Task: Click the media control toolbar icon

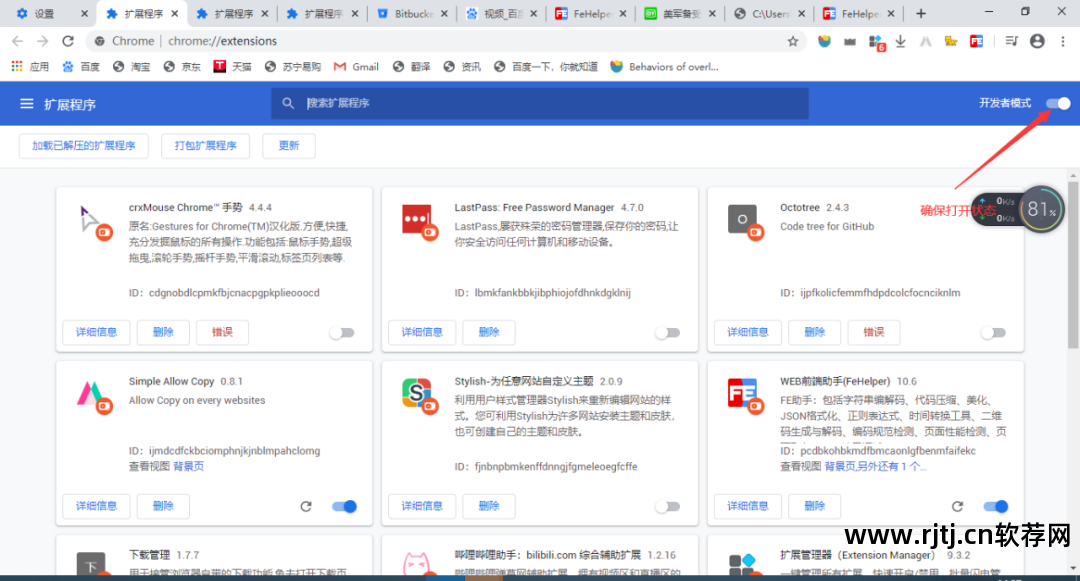Action: point(1010,41)
